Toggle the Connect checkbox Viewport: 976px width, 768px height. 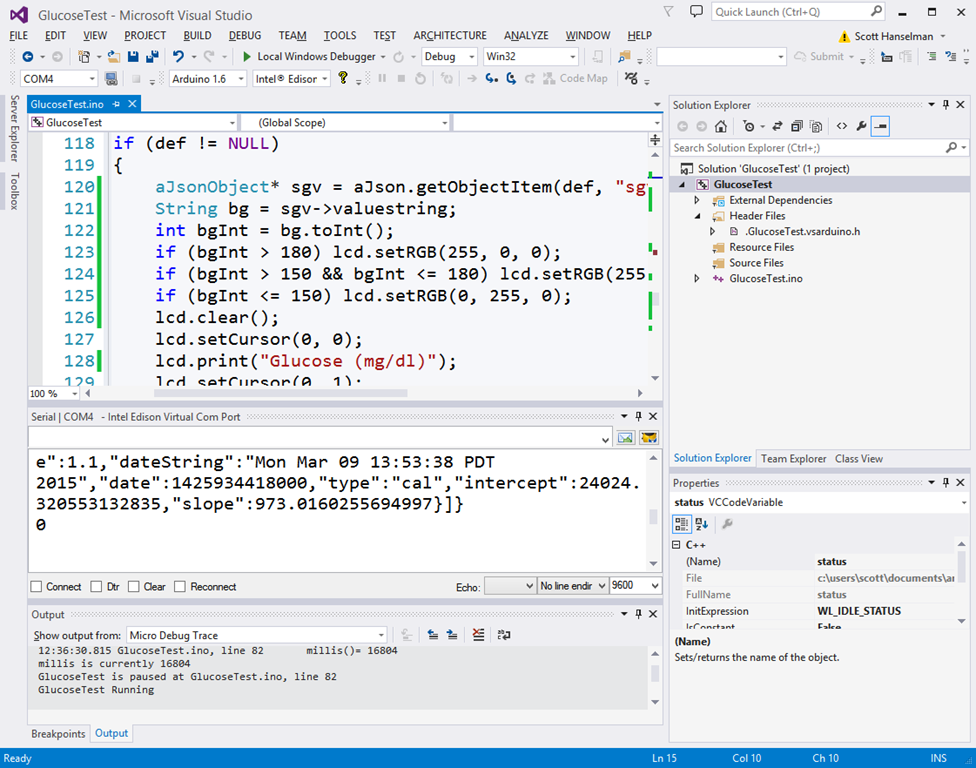36,586
